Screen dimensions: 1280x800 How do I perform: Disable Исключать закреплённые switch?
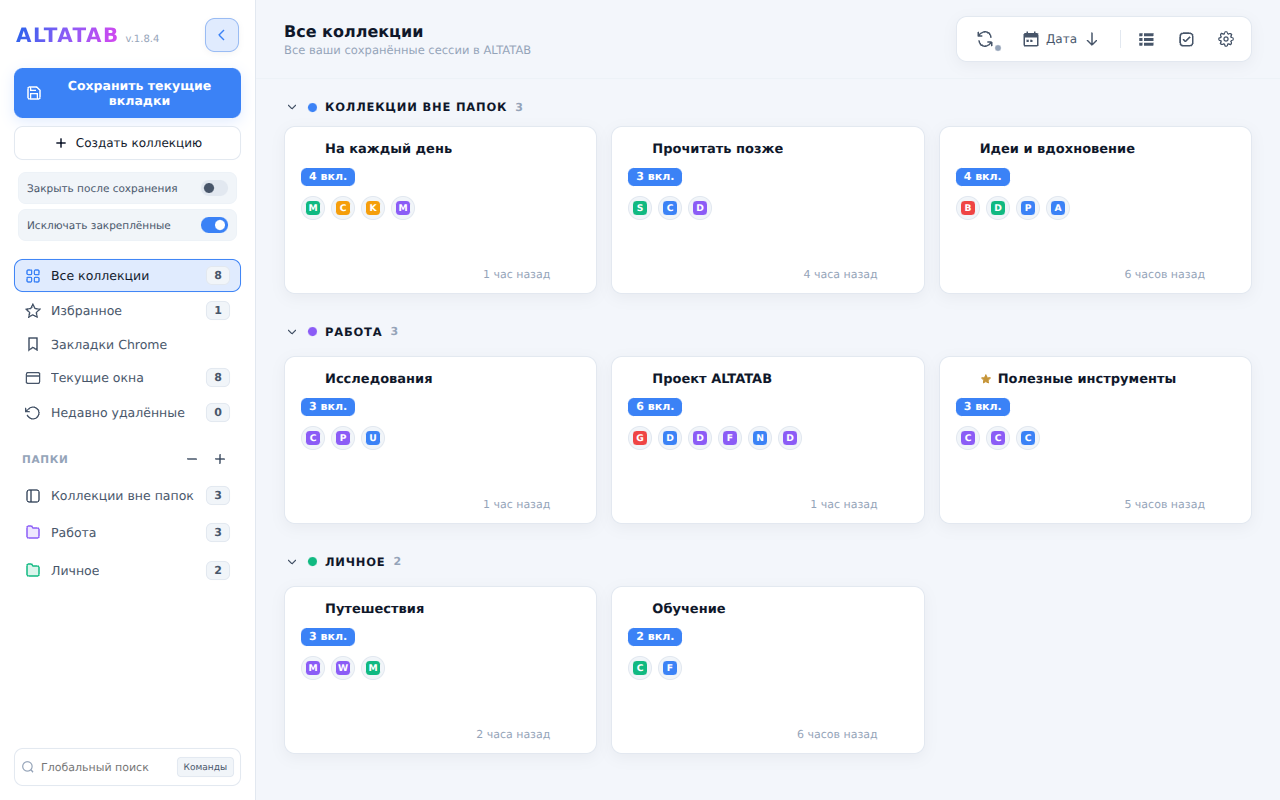click(x=214, y=225)
